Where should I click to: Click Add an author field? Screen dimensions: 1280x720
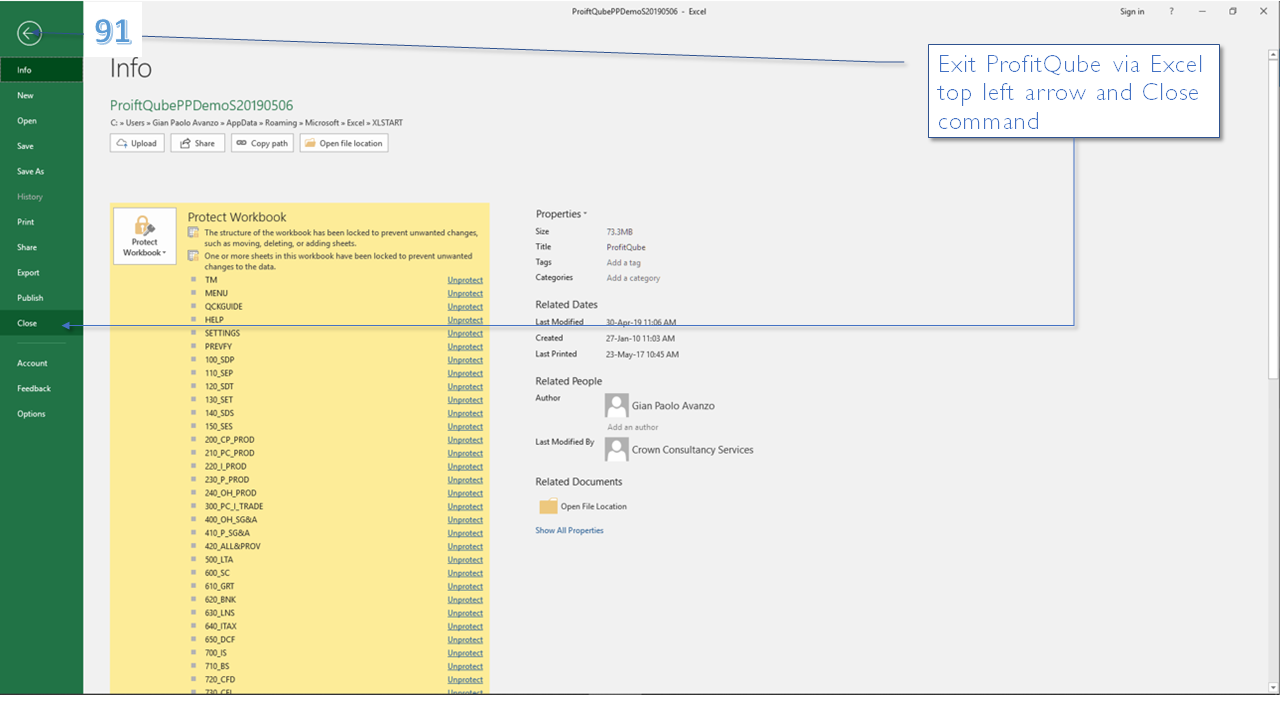click(x=633, y=427)
